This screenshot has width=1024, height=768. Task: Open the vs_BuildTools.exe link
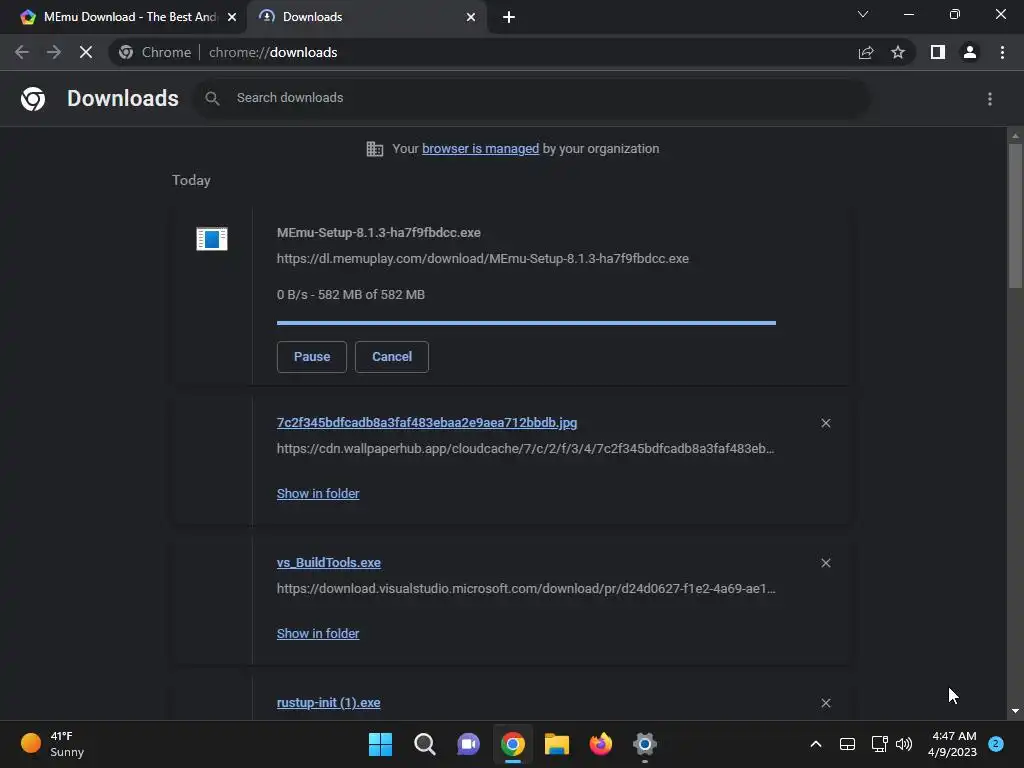click(328, 562)
